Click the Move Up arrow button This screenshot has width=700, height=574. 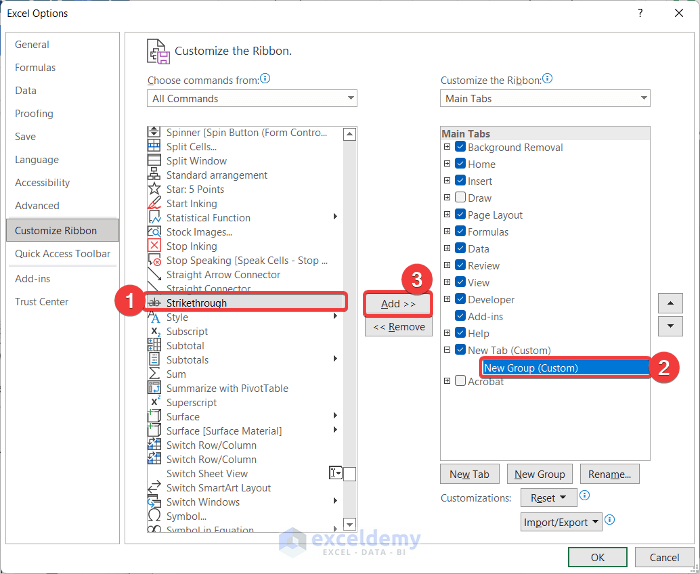point(670,304)
